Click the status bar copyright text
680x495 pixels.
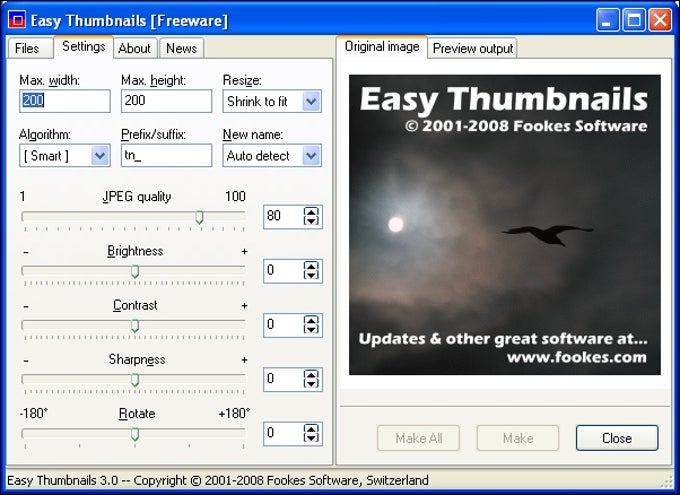point(218,480)
